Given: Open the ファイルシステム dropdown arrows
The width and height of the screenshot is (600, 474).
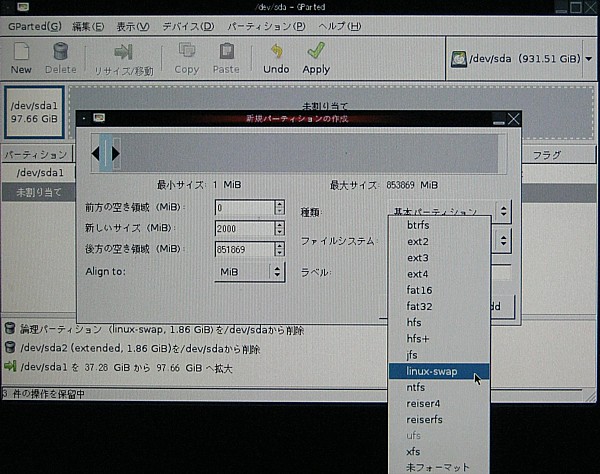Looking at the screenshot, I should point(504,241).
